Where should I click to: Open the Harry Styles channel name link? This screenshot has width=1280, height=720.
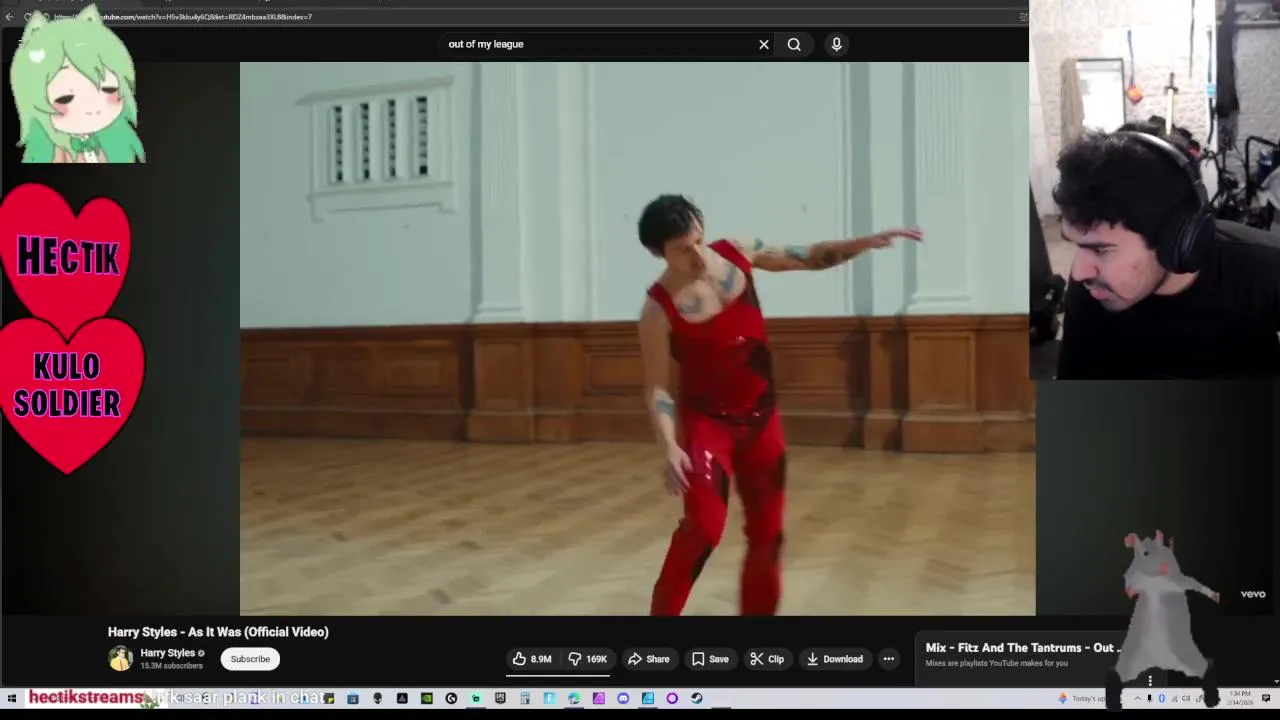[x=167, y=653]
